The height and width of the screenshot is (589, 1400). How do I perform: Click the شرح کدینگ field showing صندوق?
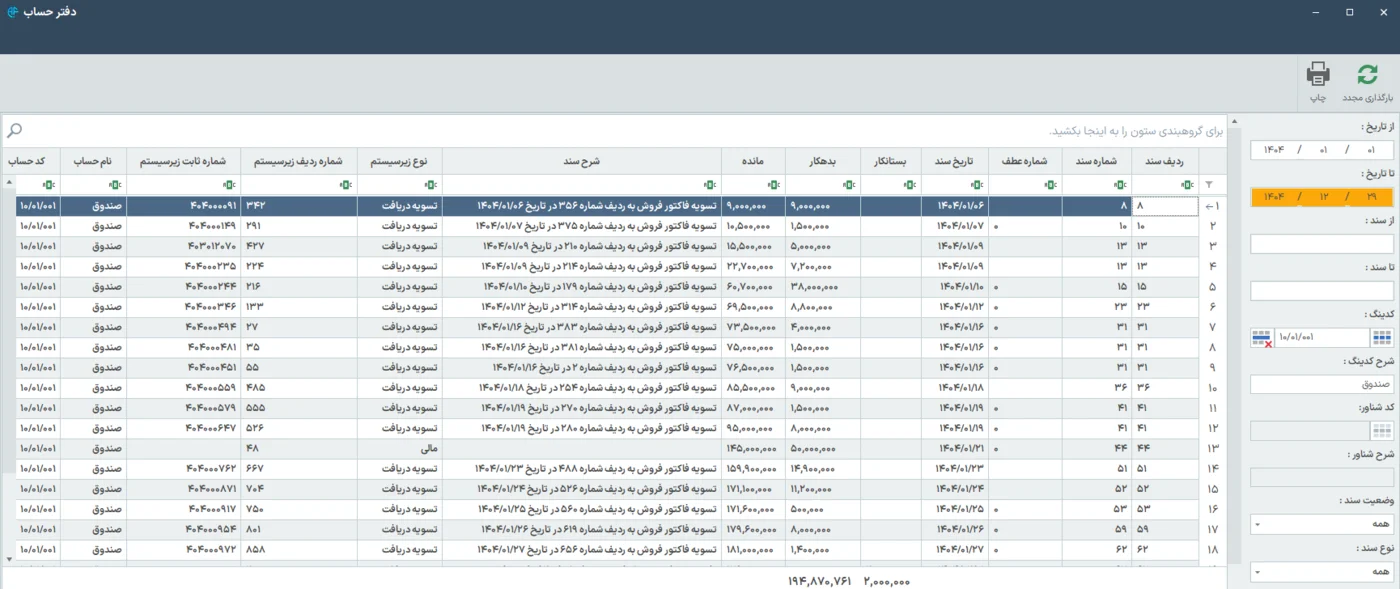pyautogui.click(x=1322, y=384)
